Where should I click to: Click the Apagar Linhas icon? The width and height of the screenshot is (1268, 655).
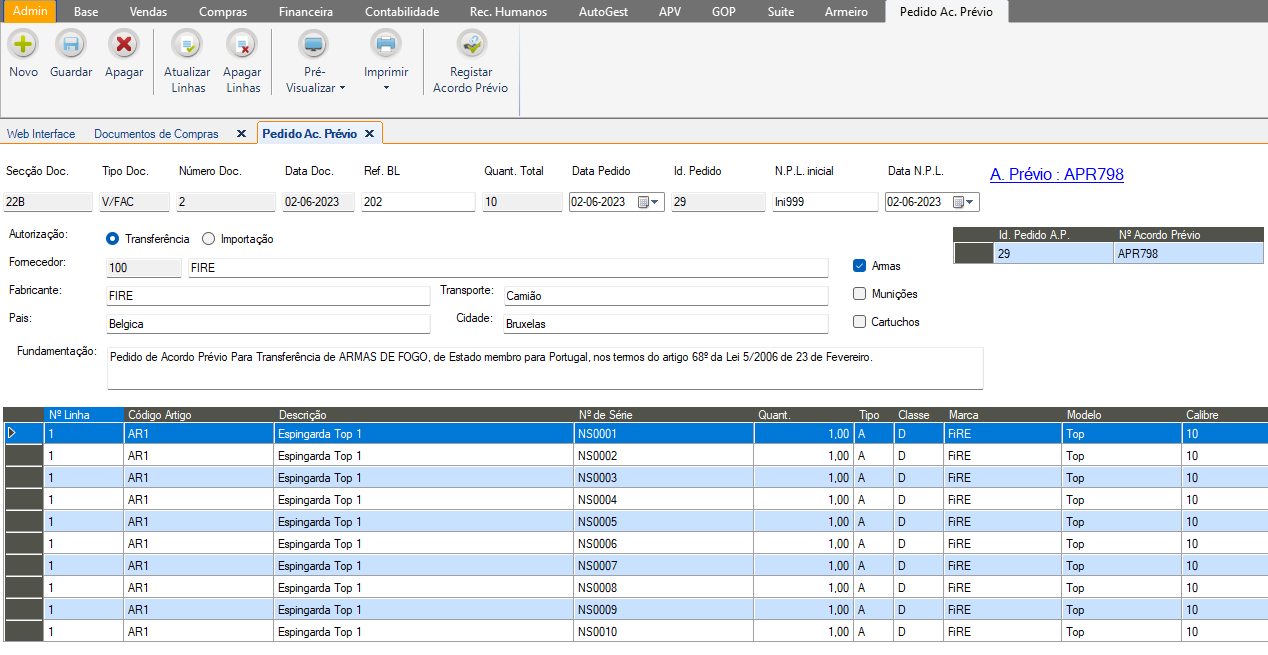[x=242, y=45]
